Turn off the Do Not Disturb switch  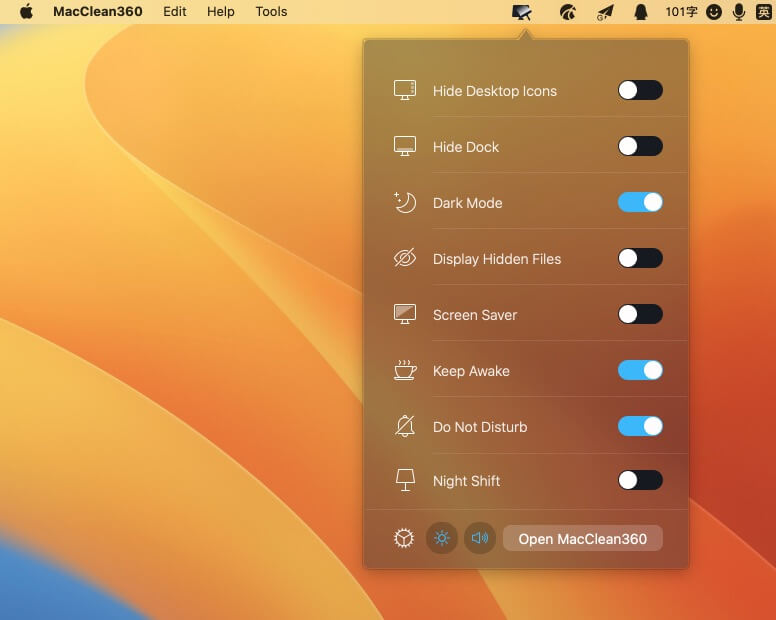640,426
